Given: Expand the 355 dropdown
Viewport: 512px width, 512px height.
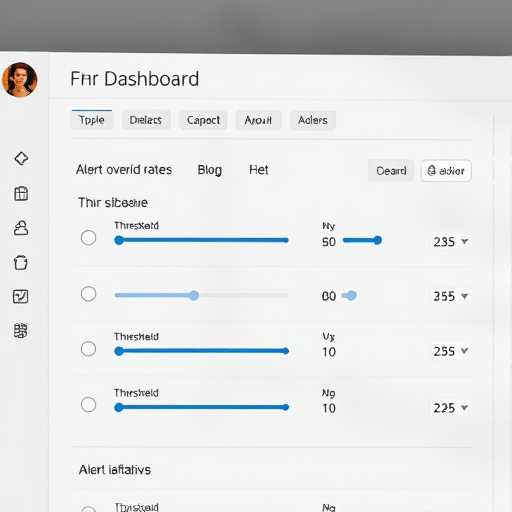Looking at the screenshot, I should (451, 296).
